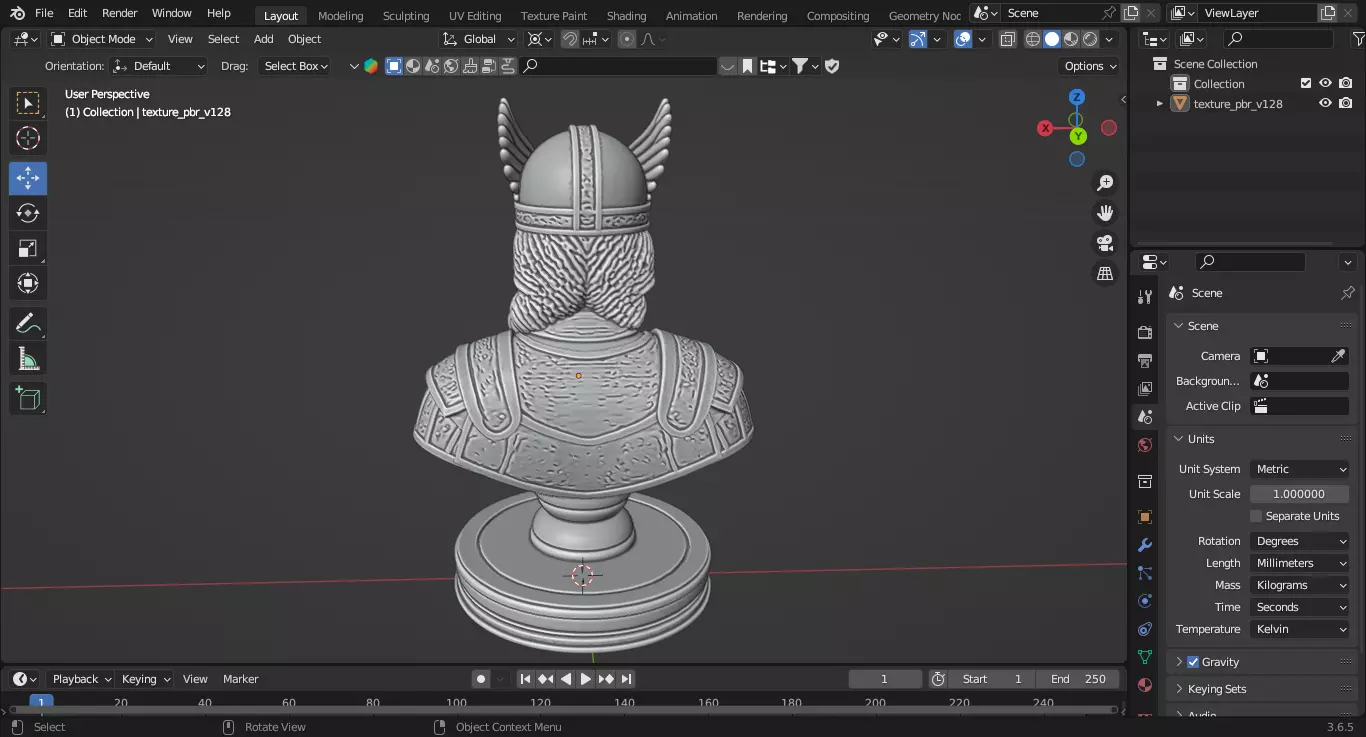Select the Add Cube tool
Screen dimensions: 1366x737
point(28,399)
